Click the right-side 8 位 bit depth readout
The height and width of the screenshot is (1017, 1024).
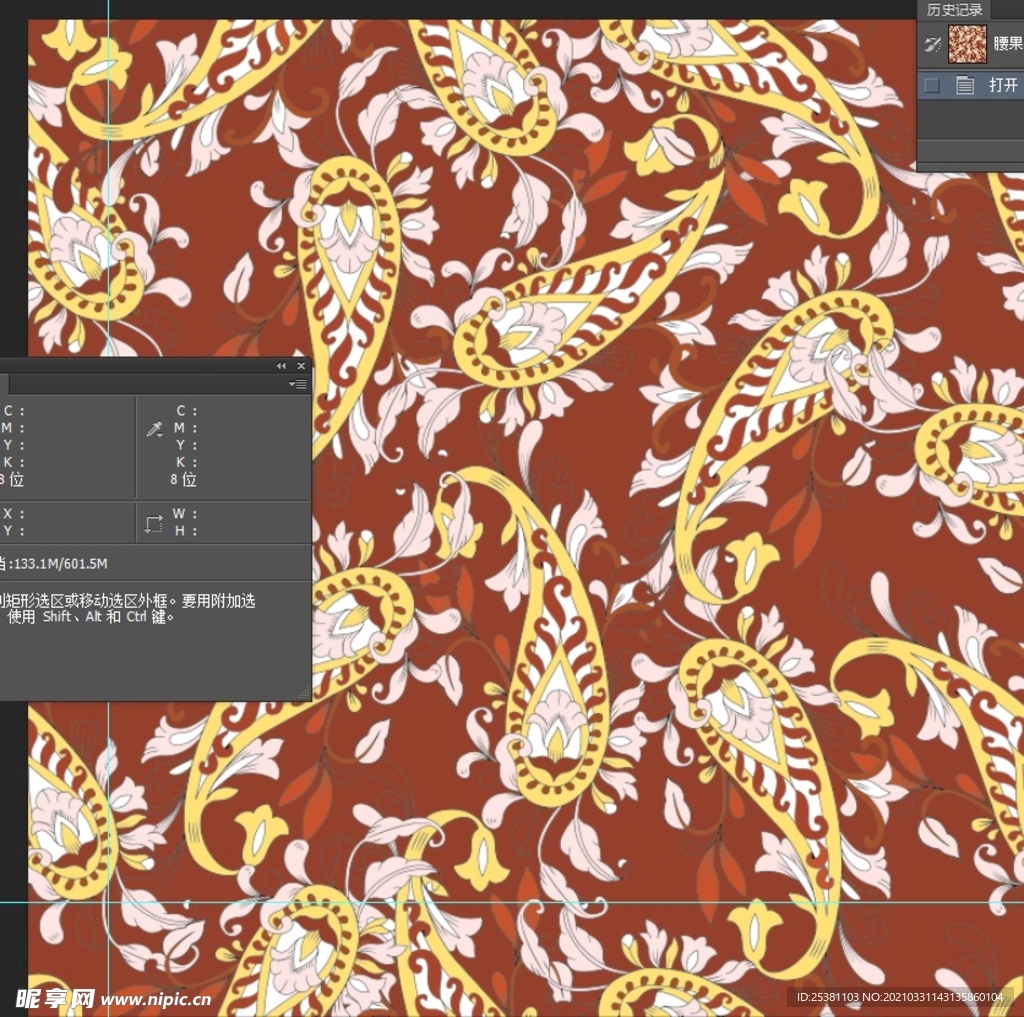click(x=183, y=480)
